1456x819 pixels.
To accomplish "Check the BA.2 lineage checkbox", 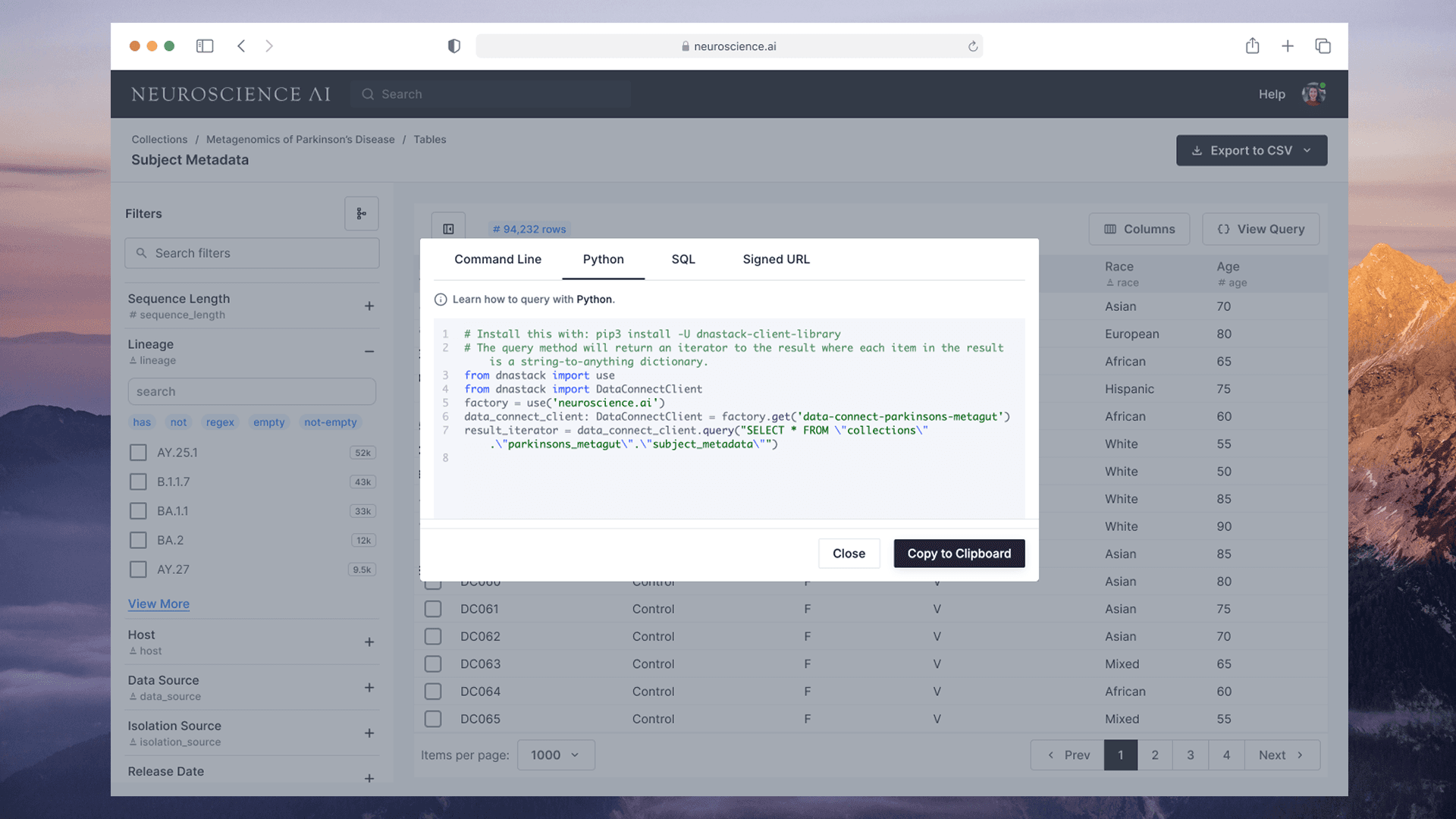I will (138, 540).
